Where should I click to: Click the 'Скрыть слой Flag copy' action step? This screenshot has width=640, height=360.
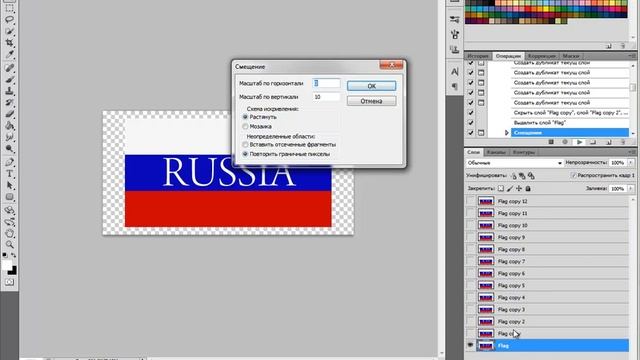tap(570, 113)
